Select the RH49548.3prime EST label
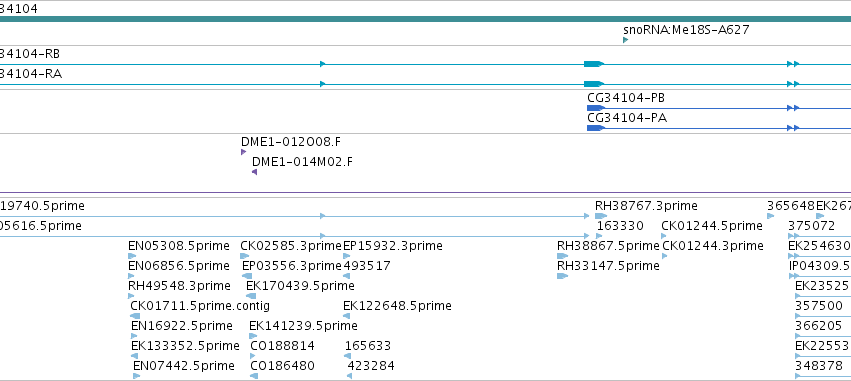Image resolution: width=851 pixels, height=381 pixels. [179, 285]
